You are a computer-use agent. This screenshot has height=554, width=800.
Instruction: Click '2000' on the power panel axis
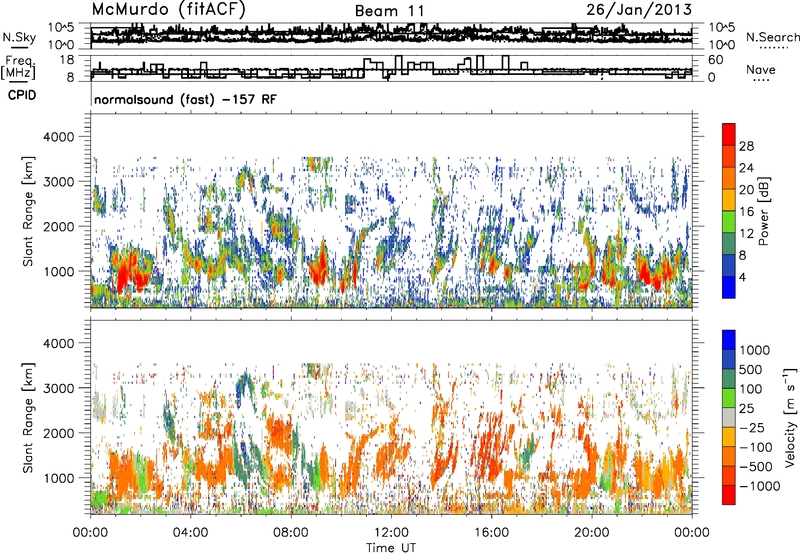(x=59, y=226)
